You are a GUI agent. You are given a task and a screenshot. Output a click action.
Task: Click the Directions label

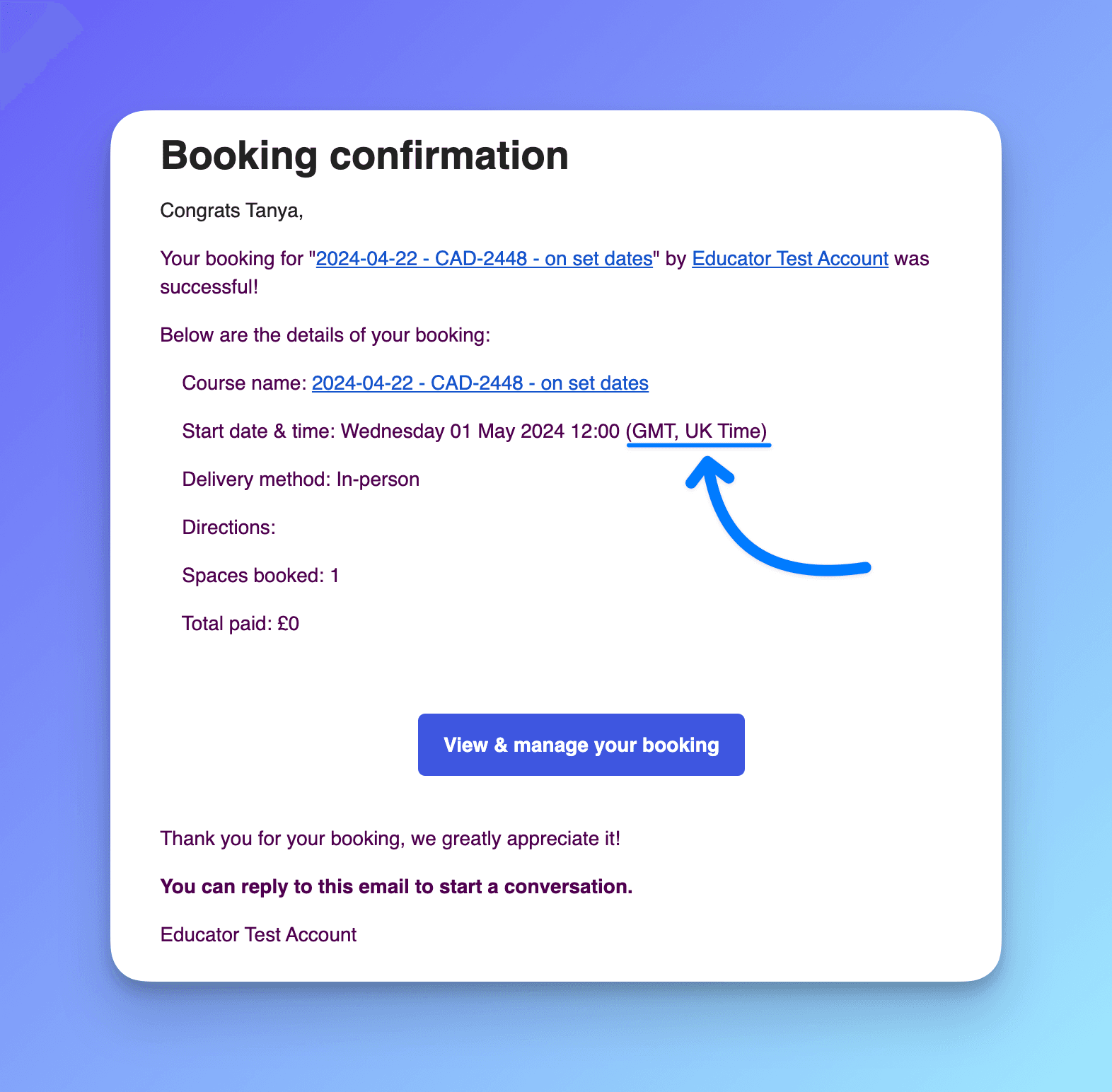(229, 528)
